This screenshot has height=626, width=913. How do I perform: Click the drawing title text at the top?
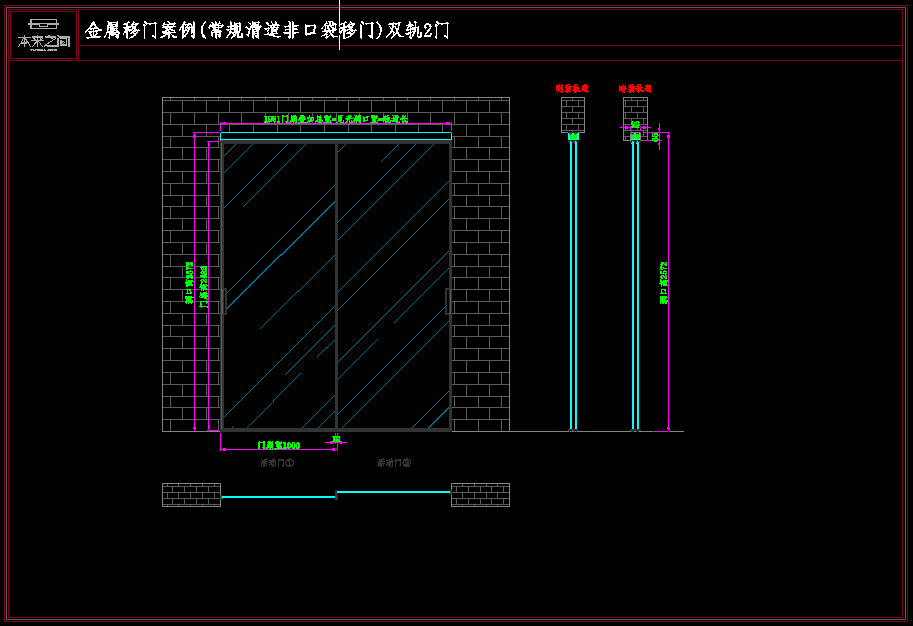coord(267,31)
